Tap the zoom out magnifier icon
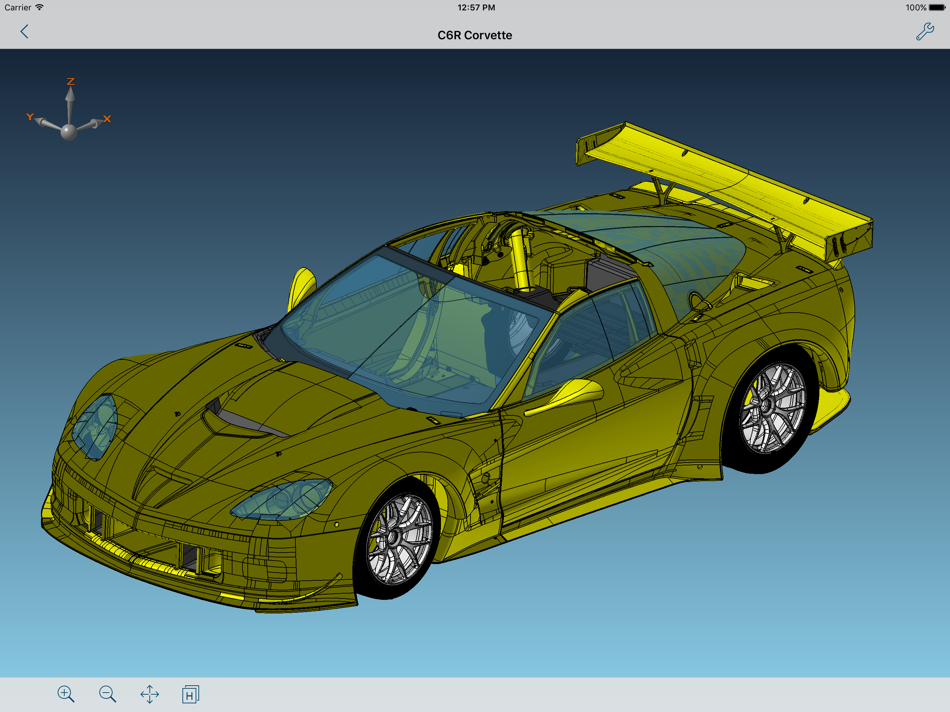The height and width of the screenshot is (712, 950). [107, 694]
